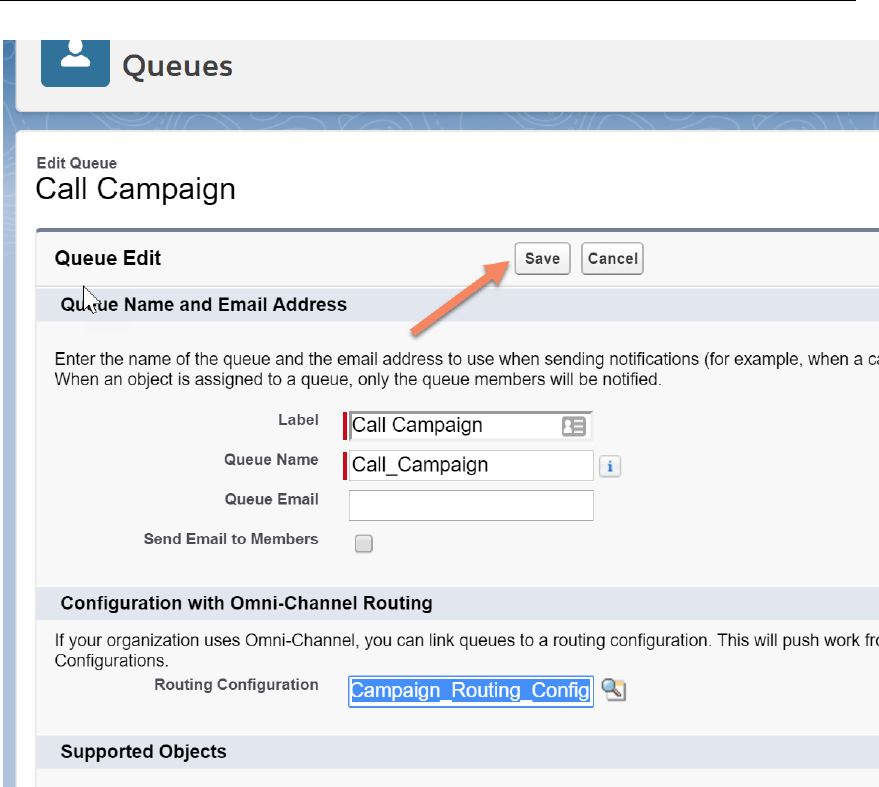Click the Queues page heading text
Image resolution: width=879 pixels, height=787 pixels.
pyautogui.click(x=177, y=67)
